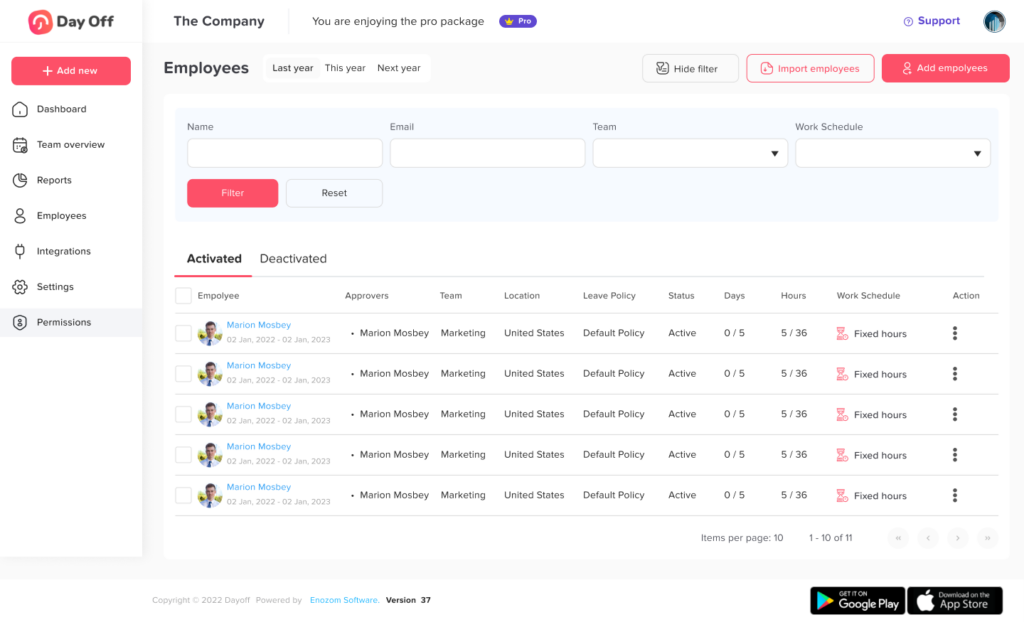Click into the Name filter input field

point(284,153)
